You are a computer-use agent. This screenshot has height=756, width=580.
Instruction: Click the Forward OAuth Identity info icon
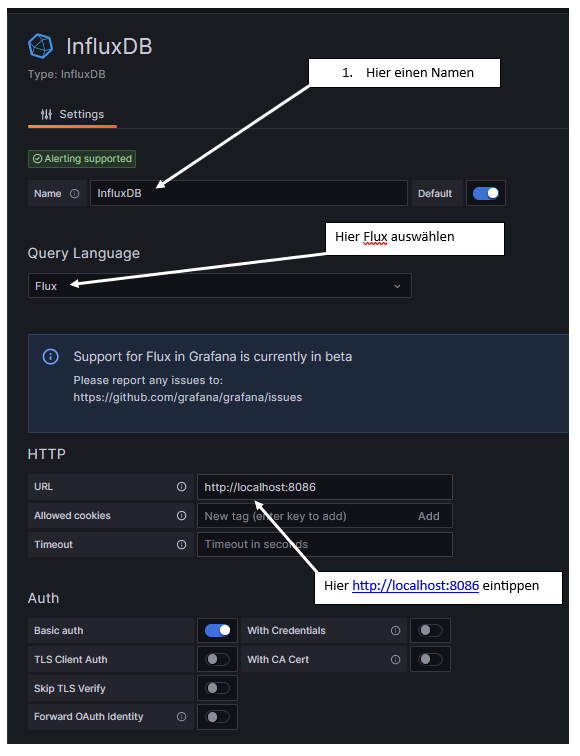pos(181,717)
